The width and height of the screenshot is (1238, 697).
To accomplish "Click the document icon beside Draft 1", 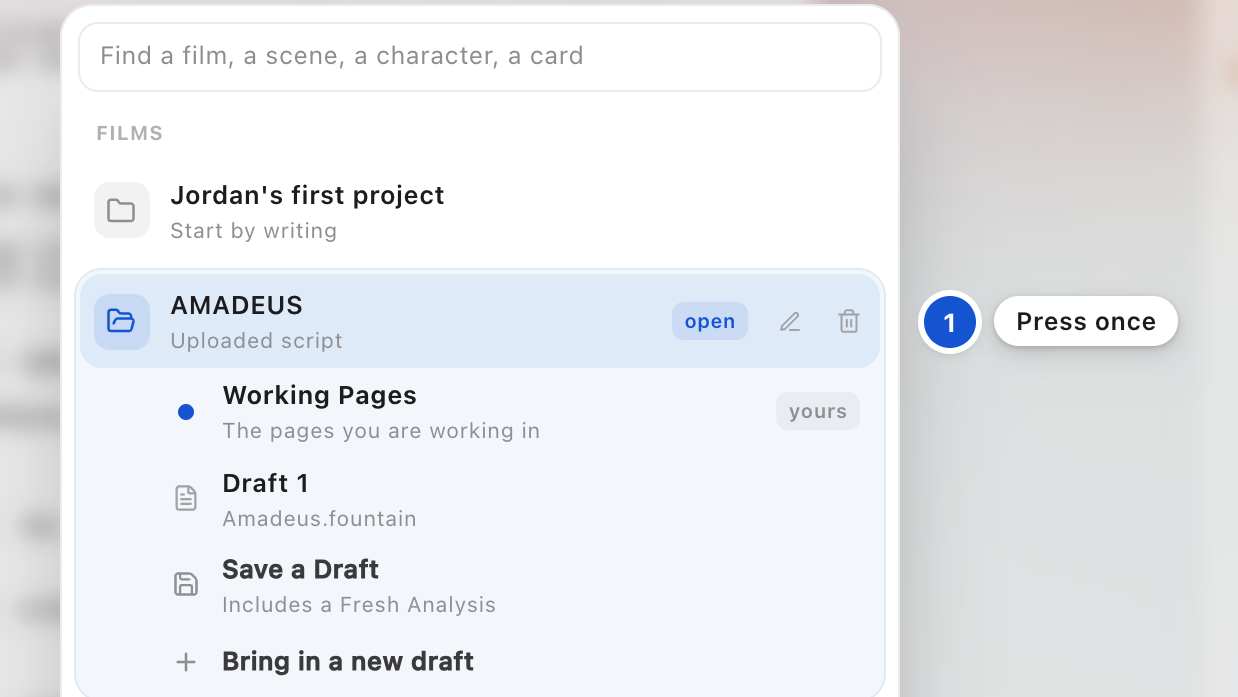I will [186, 498].
